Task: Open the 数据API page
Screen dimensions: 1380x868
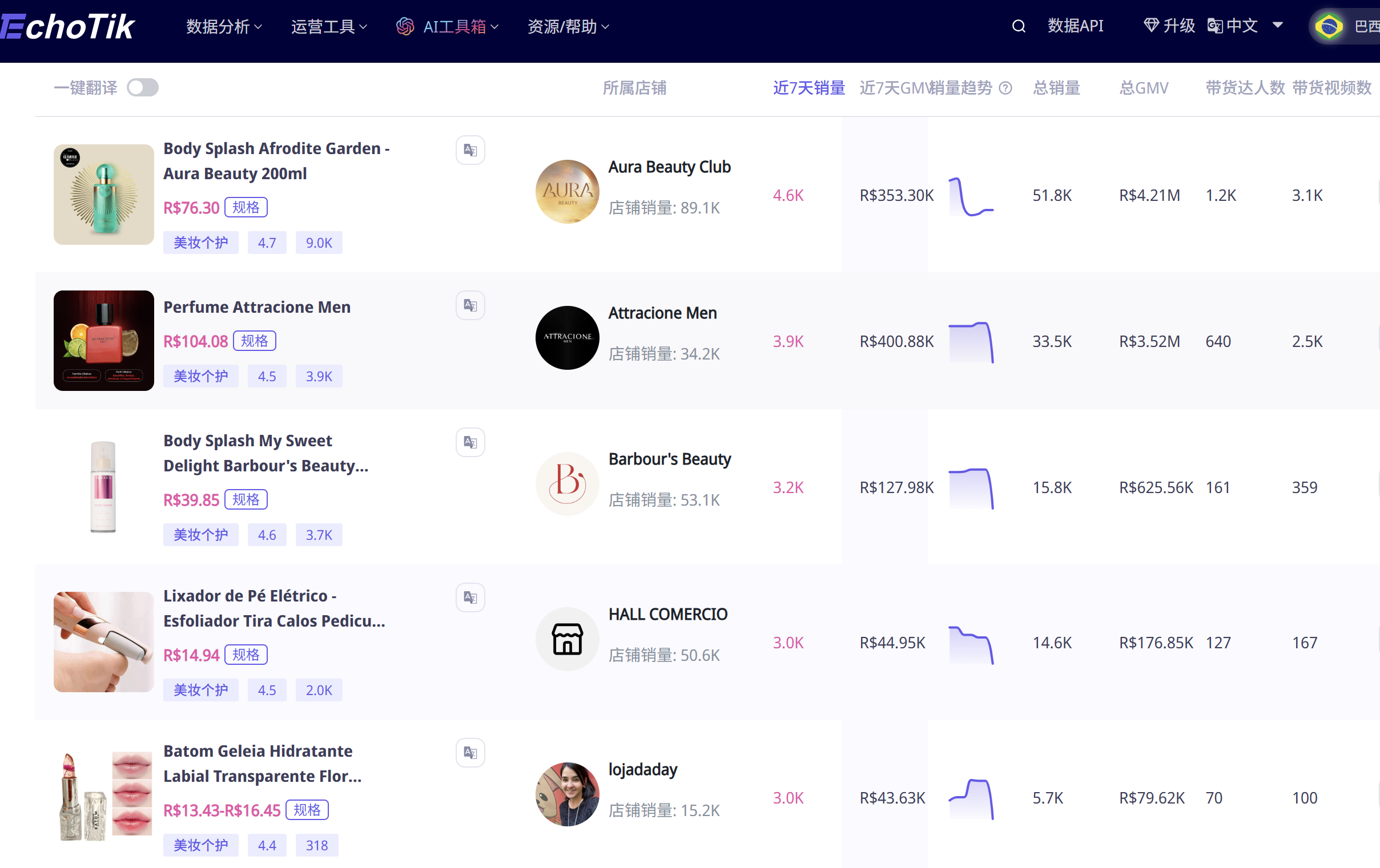Action: [x=1076, y=26]
